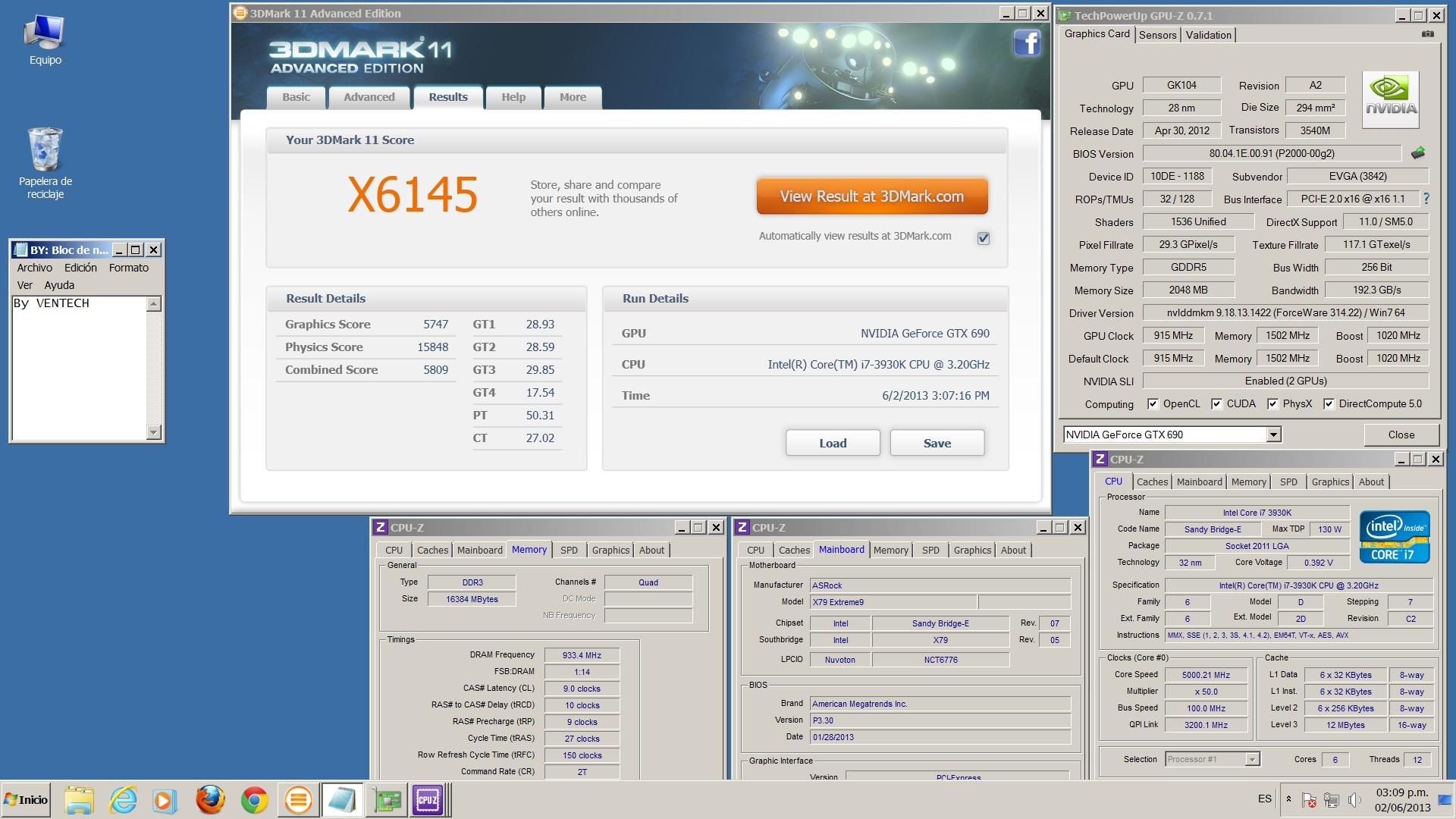Switch to GPU-Z via graphics card taskbar icon
Screen dimensions: 1456x819
[x=386, y=800]
